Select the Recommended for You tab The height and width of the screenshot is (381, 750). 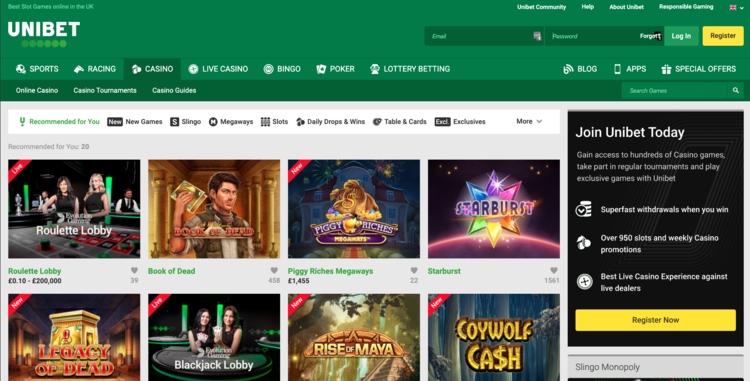coord(59,122)
